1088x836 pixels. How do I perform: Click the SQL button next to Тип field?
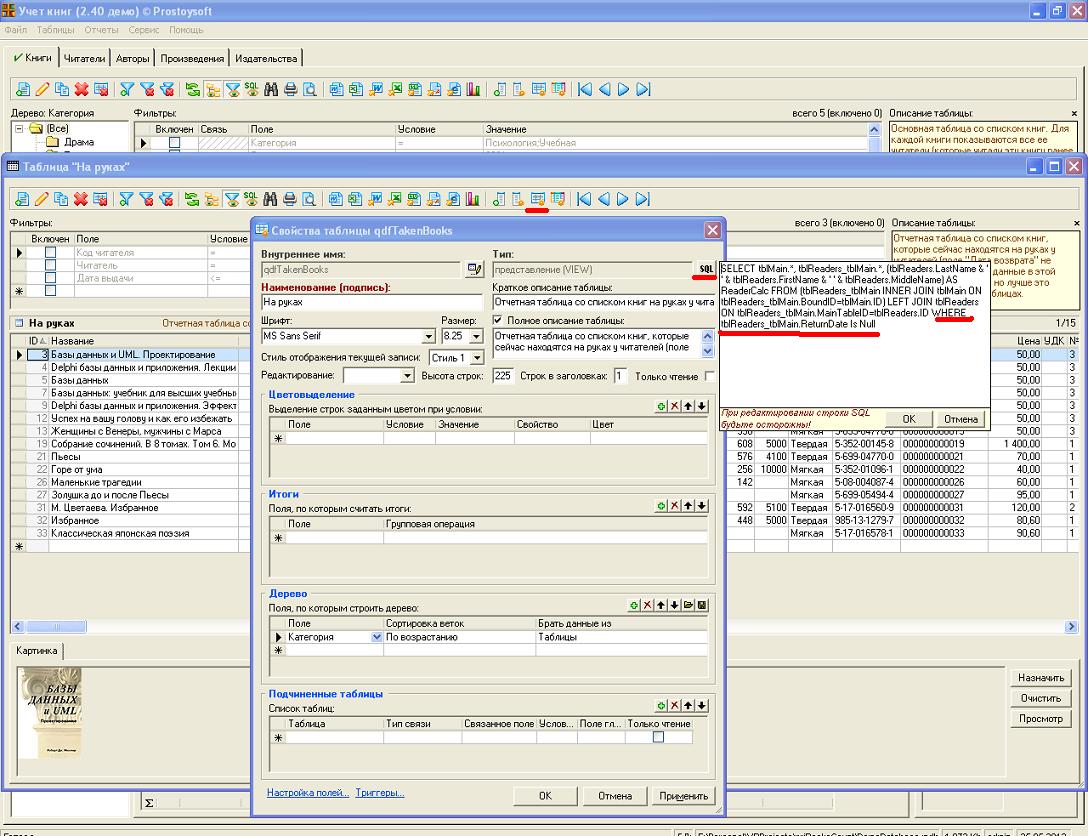point(706,269)
